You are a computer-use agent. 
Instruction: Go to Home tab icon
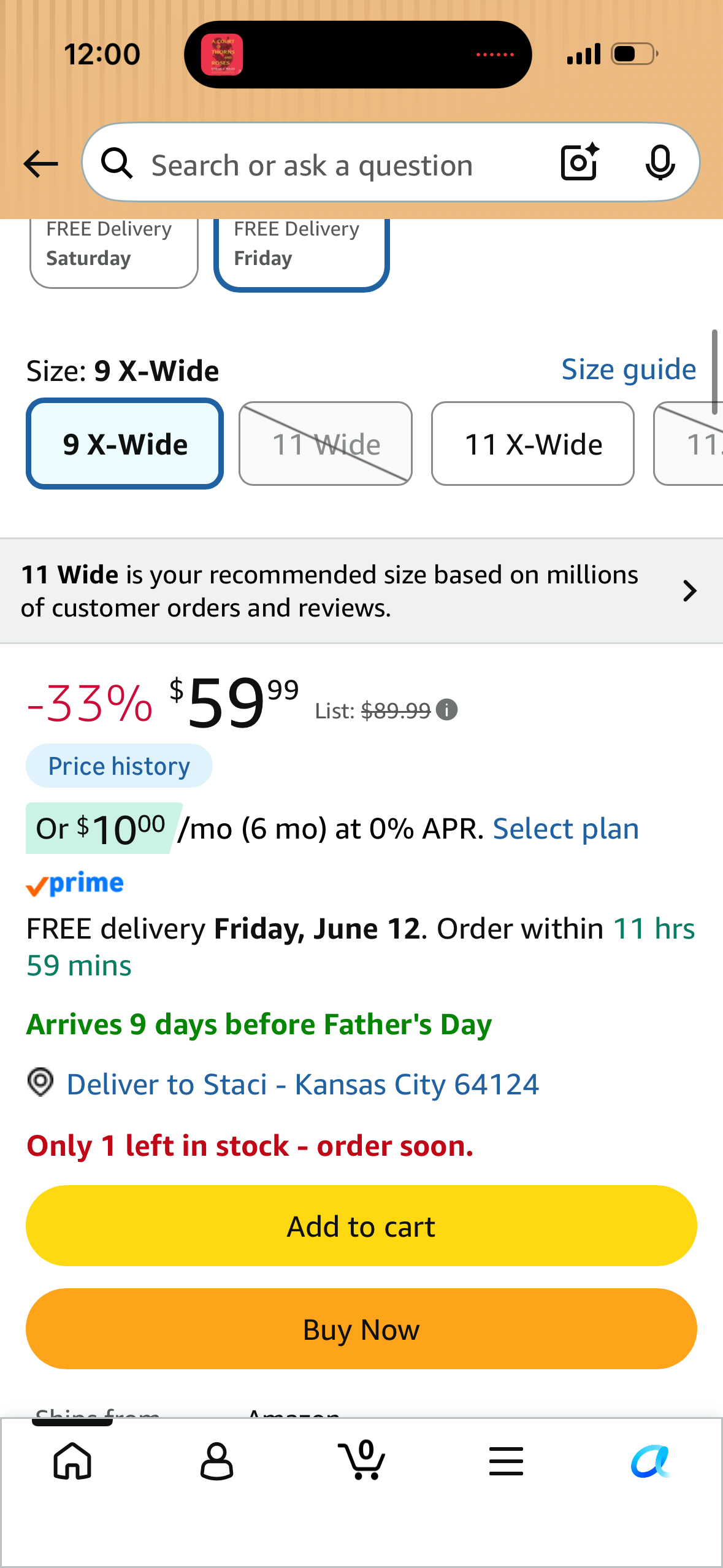coord(72,1461)
